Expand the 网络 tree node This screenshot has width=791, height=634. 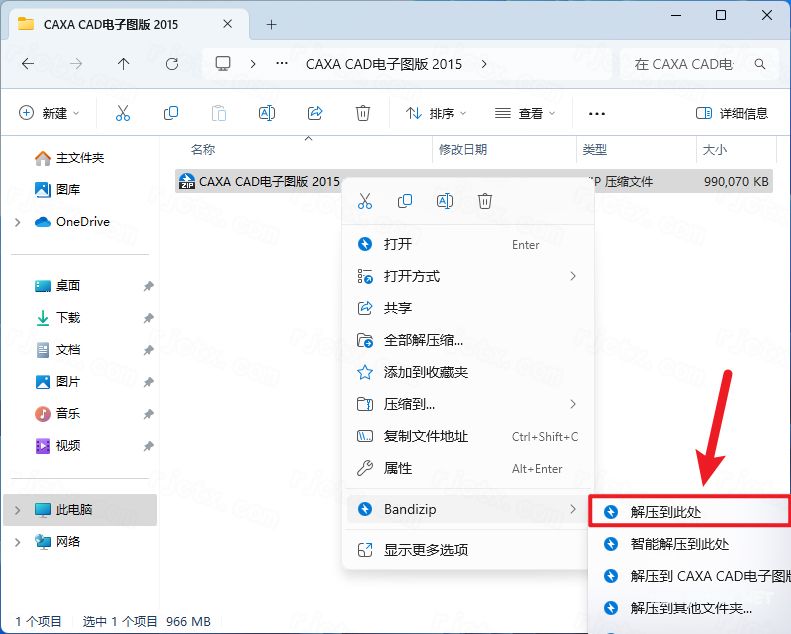pyautogui.click(x=18, y=542)
